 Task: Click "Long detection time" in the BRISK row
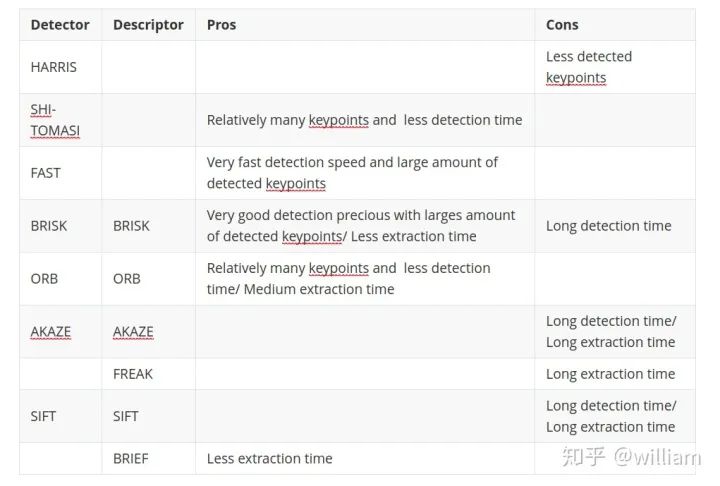[x=608, y=226]
